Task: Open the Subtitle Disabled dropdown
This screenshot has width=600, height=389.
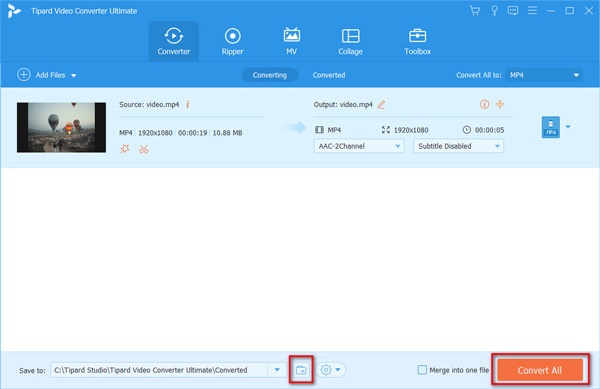Action: point(458,146)
